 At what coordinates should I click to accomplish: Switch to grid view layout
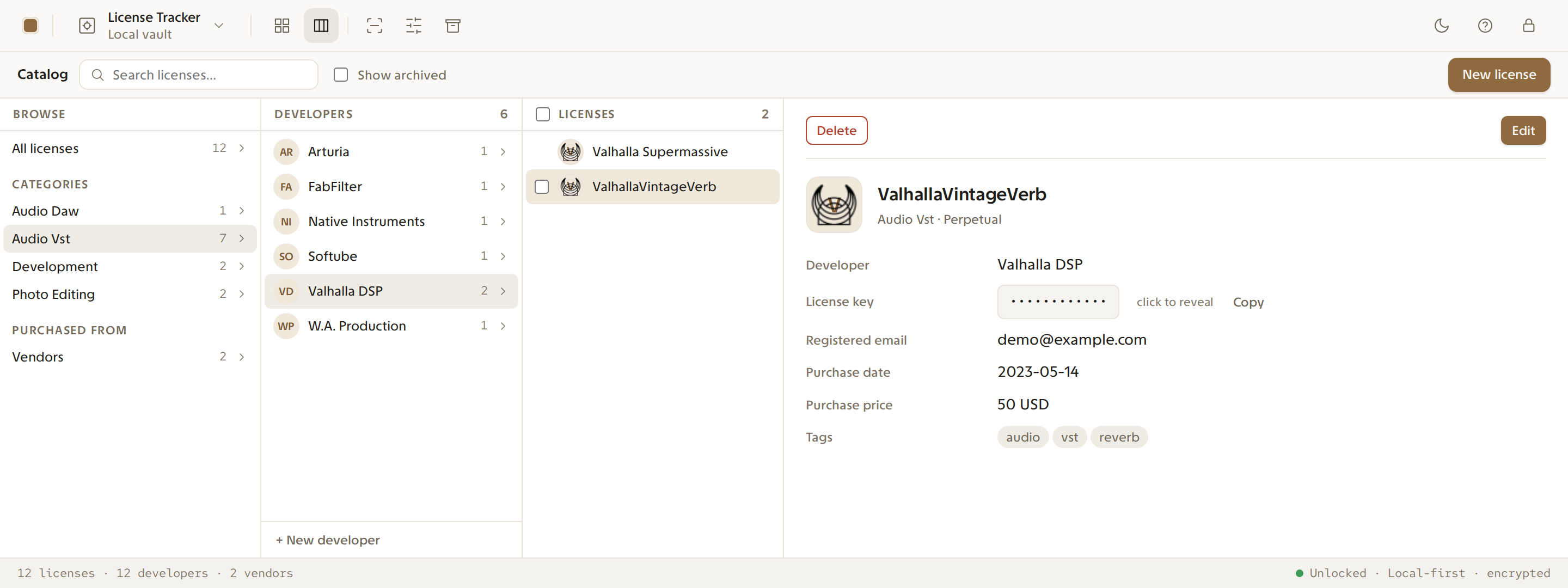pos(282,26)
